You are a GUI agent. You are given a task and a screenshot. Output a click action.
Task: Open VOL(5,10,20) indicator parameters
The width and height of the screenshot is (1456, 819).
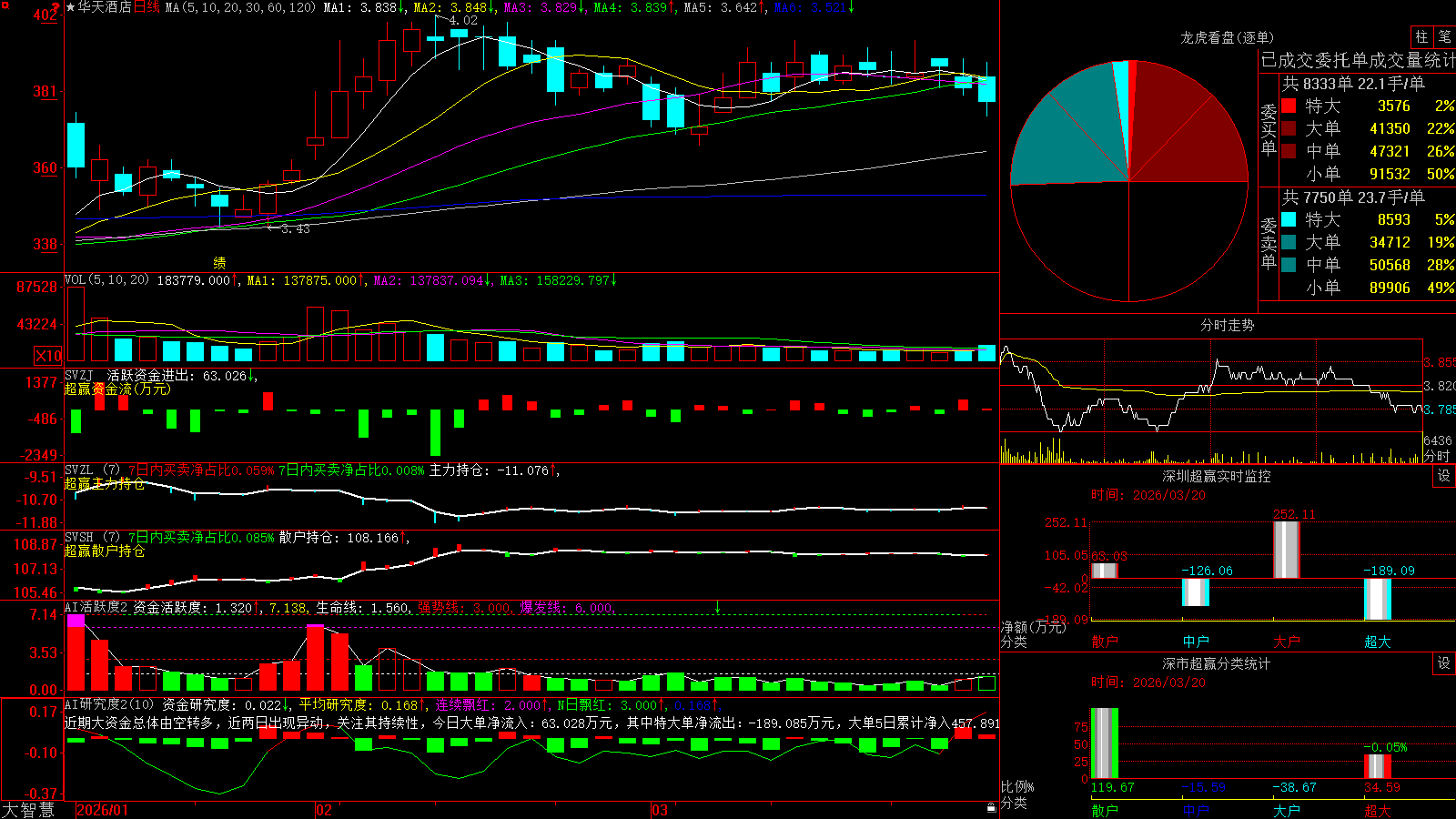[106, 280]
